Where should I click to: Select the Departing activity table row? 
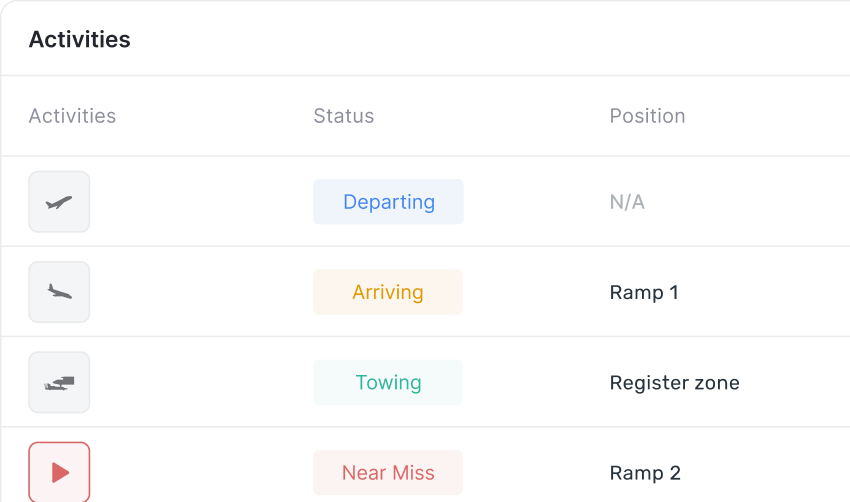tap(426, 202)
